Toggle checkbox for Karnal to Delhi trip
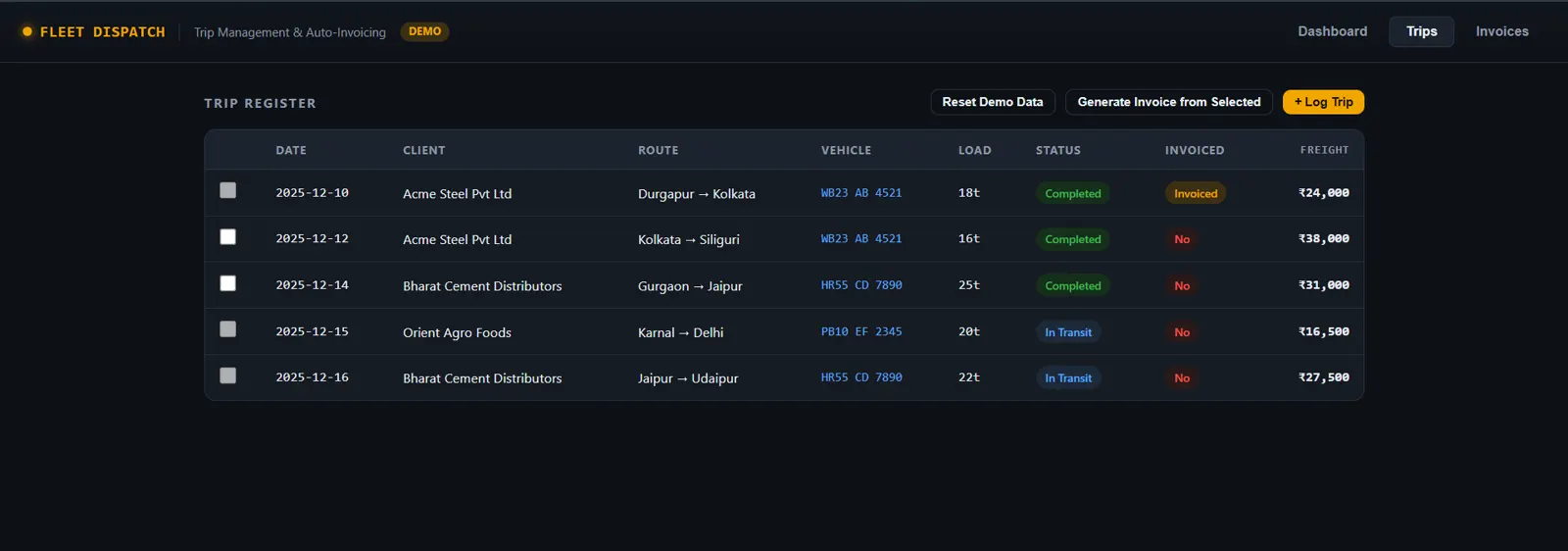1568x551 pixels. tap(228, 329)
